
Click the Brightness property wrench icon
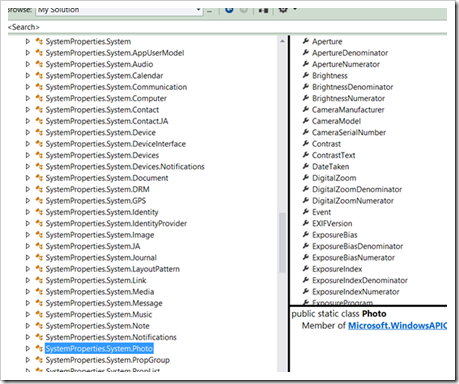[306, 75]
